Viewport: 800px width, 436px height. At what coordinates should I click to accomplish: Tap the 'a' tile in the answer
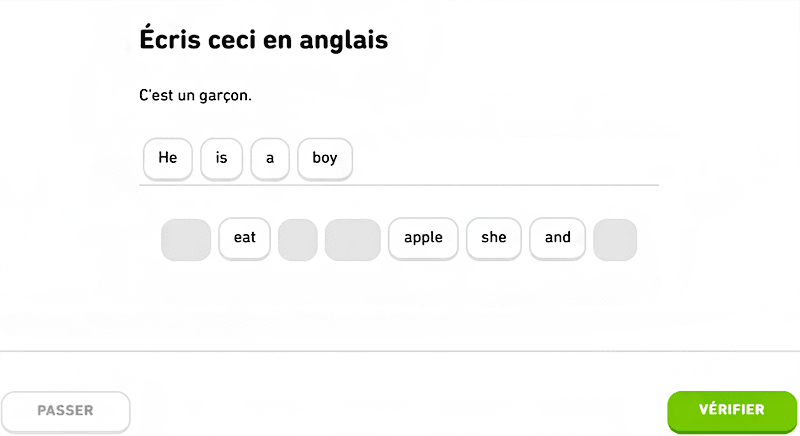pos(270,158)
